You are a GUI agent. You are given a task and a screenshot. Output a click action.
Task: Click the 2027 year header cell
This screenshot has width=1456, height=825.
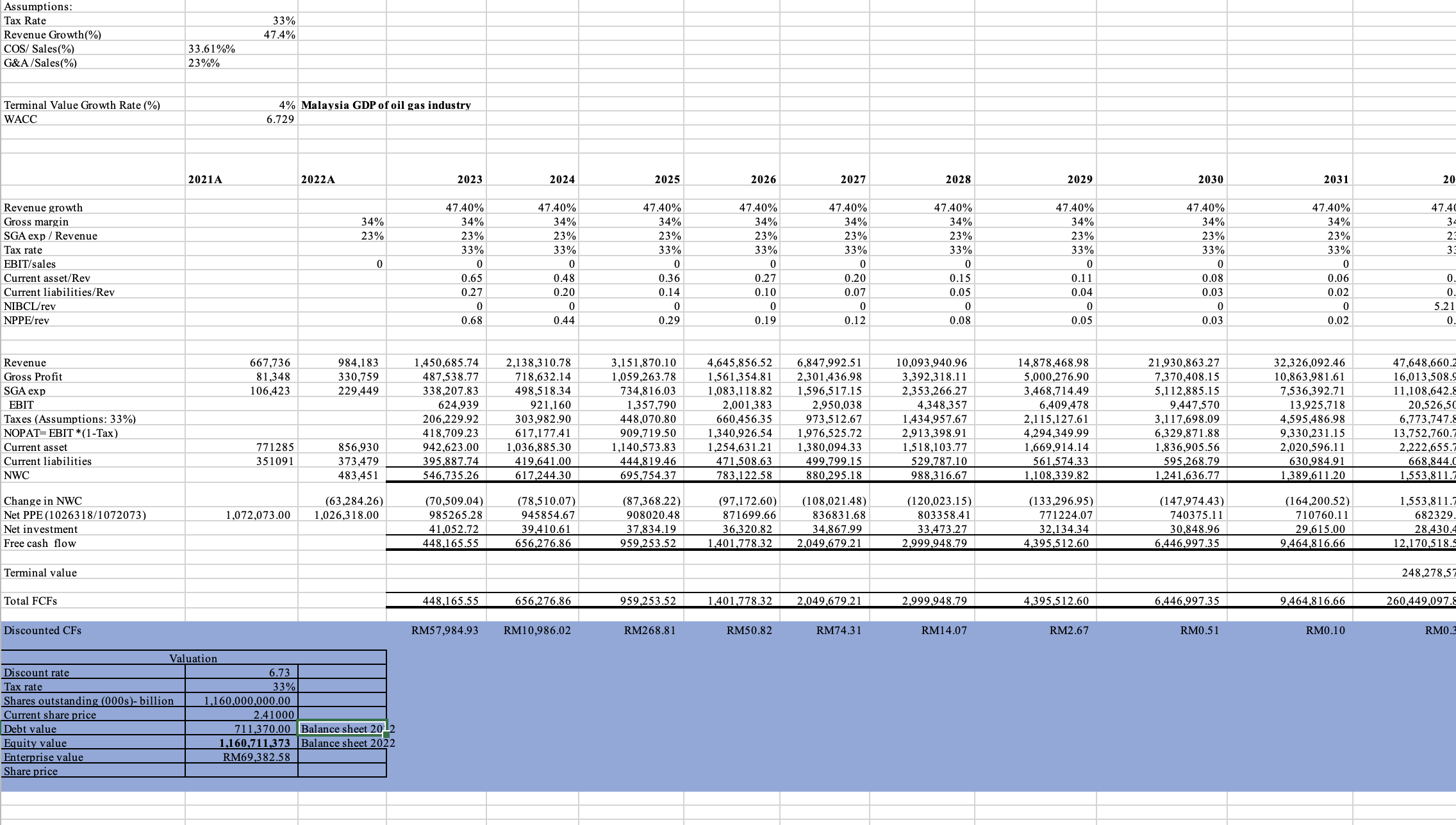point(853,180)
